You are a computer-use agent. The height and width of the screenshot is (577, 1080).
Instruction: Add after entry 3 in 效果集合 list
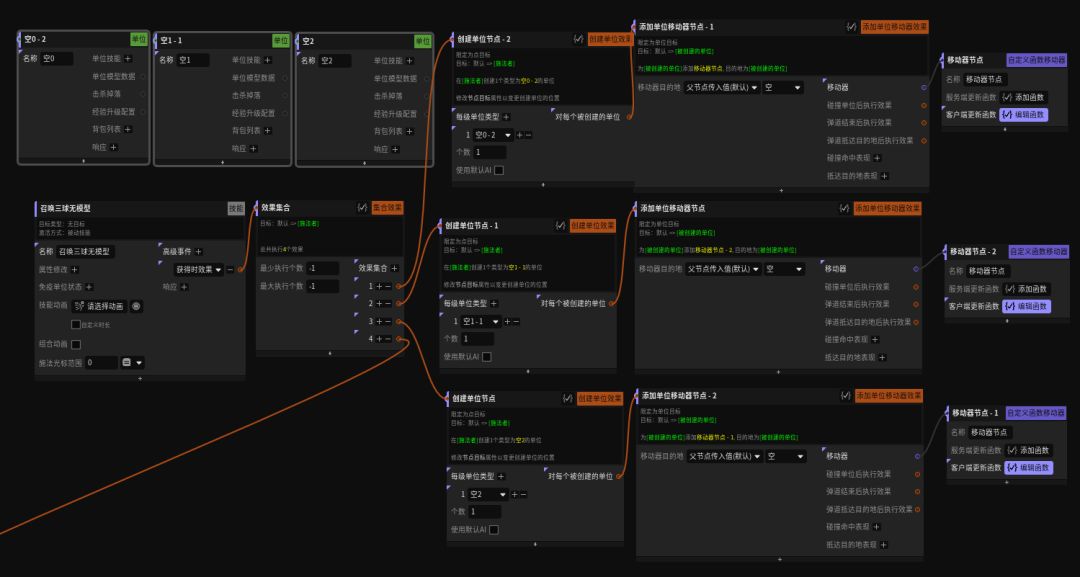pos(380,321)
